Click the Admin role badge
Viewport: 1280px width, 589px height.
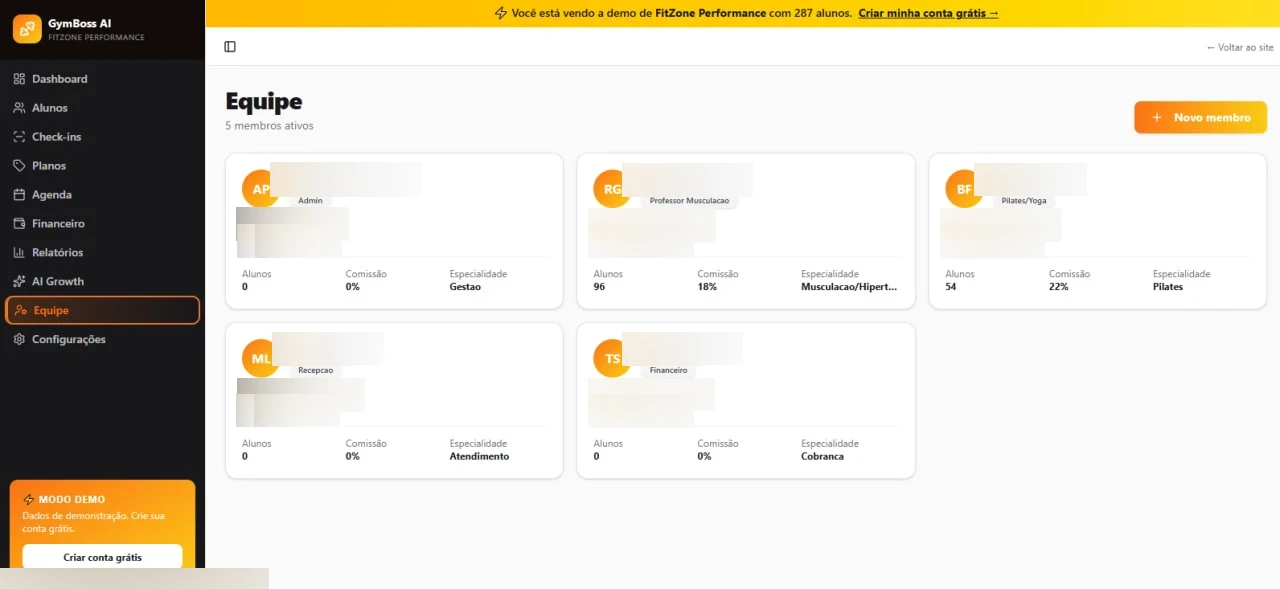310,201
